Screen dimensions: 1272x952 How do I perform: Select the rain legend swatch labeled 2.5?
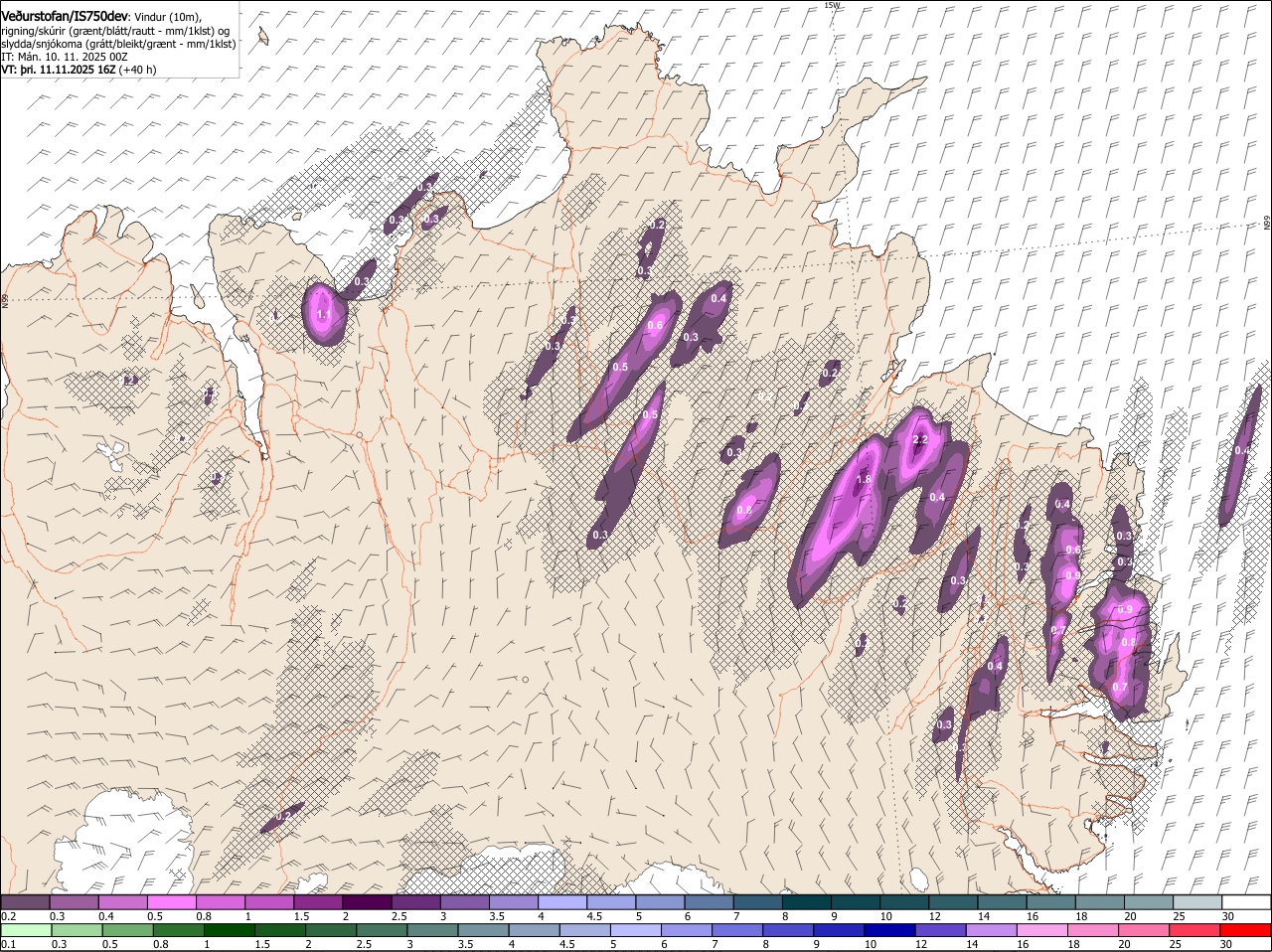coord(382,931)
